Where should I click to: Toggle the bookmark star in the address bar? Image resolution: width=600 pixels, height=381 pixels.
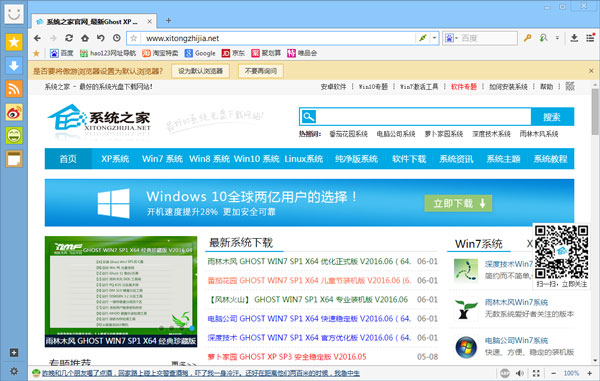(134, 38)
